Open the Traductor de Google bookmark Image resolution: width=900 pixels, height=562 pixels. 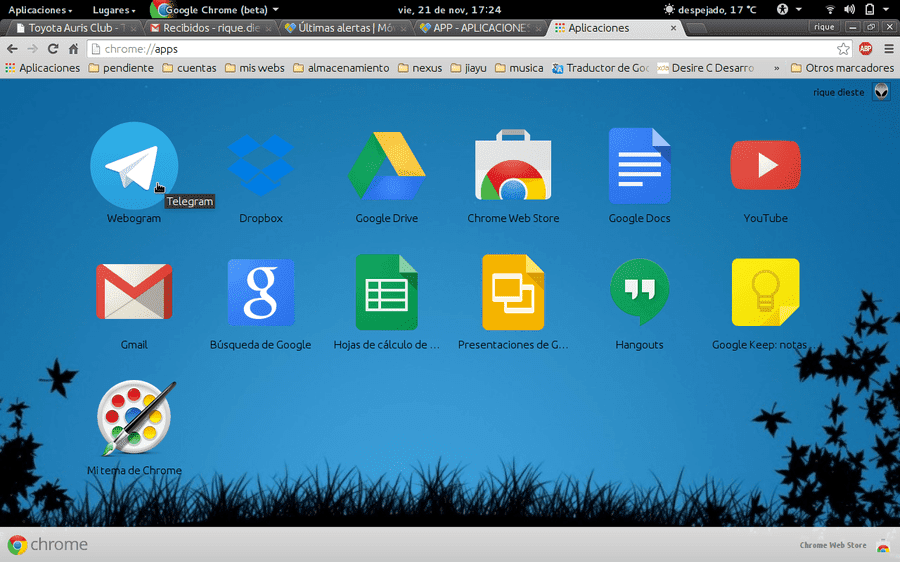tap(600, 68)
